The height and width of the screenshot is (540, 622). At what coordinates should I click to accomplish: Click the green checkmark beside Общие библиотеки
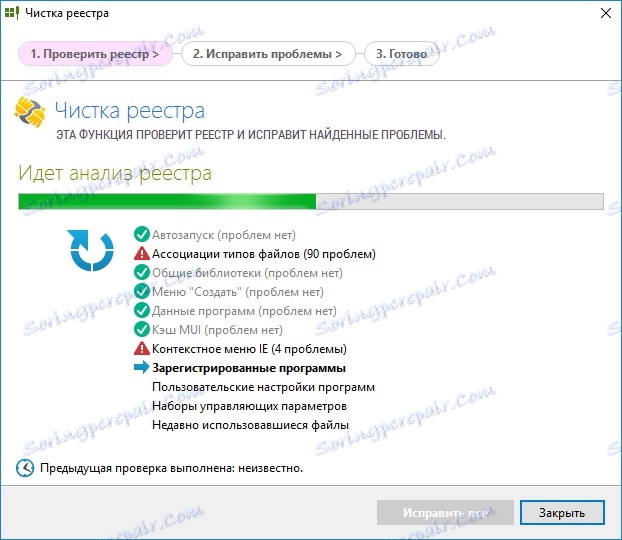(x=142, y=273)
